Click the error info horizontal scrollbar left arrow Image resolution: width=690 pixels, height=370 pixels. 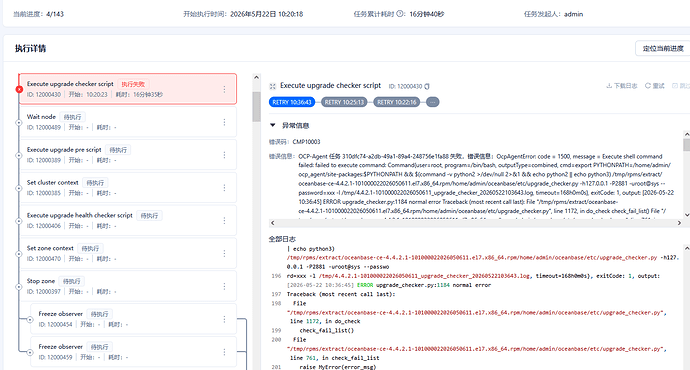272,223
